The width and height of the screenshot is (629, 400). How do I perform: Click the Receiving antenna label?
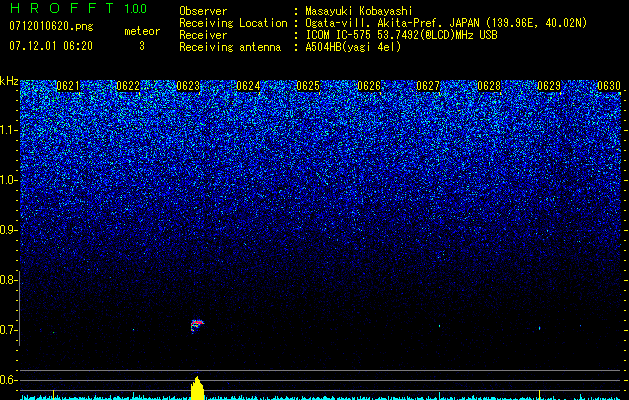coord(230,47)
